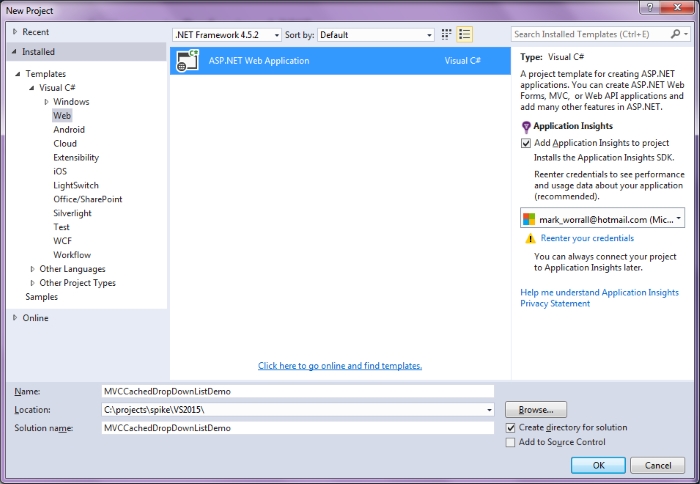This screenshot has width=700, height=484.
Task: Select the LightSwitch category
Action: point(76,185)
